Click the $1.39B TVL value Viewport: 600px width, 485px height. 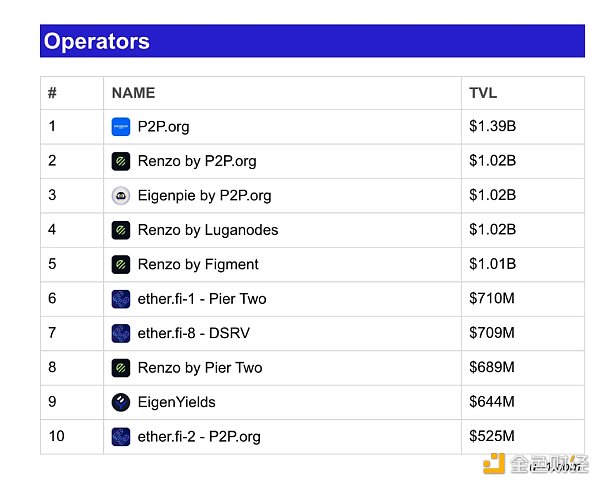492,126
